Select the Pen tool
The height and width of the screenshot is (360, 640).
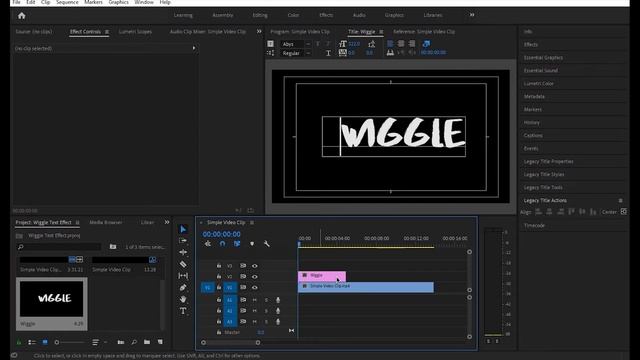183,287
